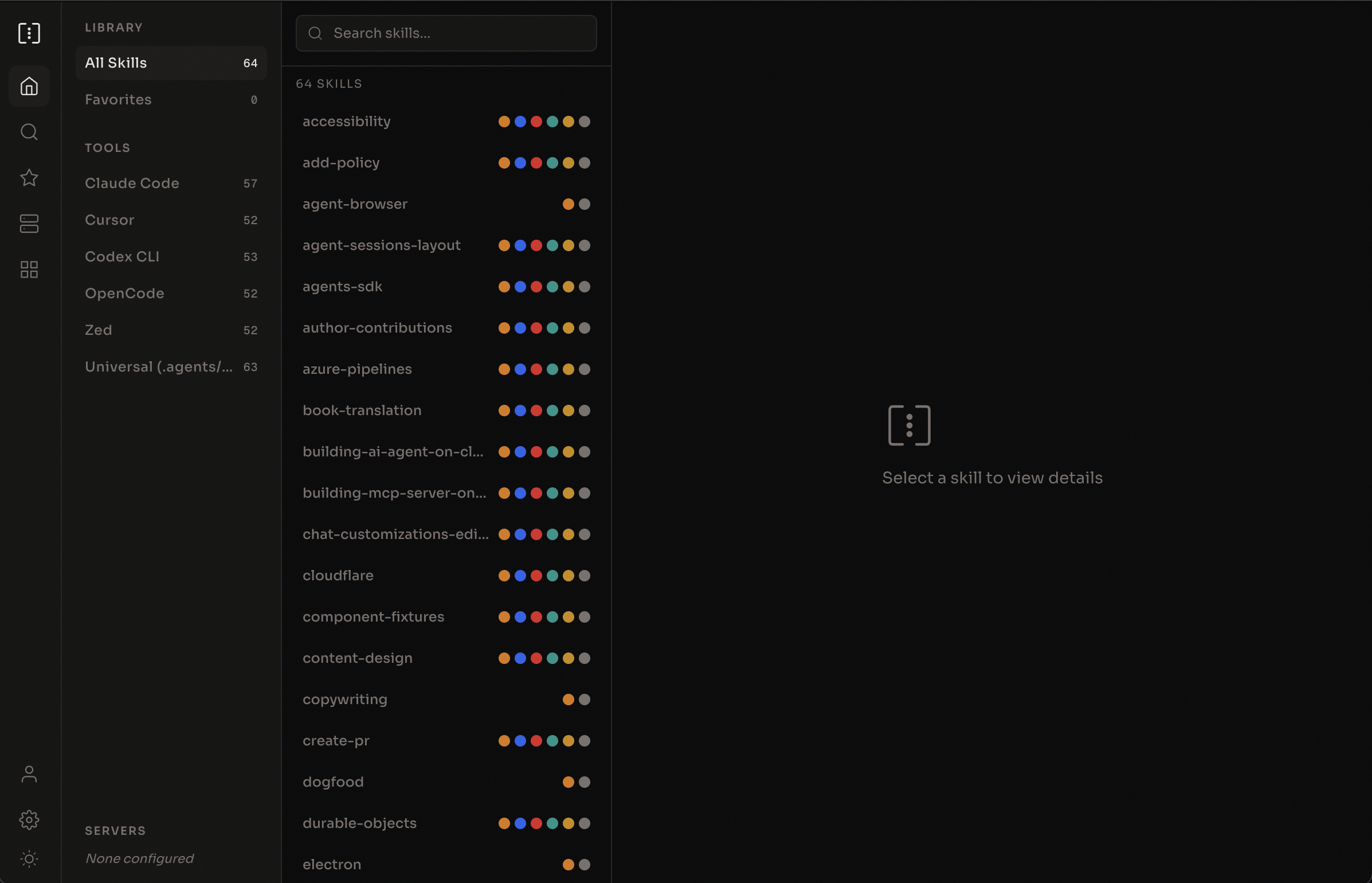Screen dimensions: 1372x883
Task: Show skills for Universal (.agents/) tool
Action: point(171,367)
